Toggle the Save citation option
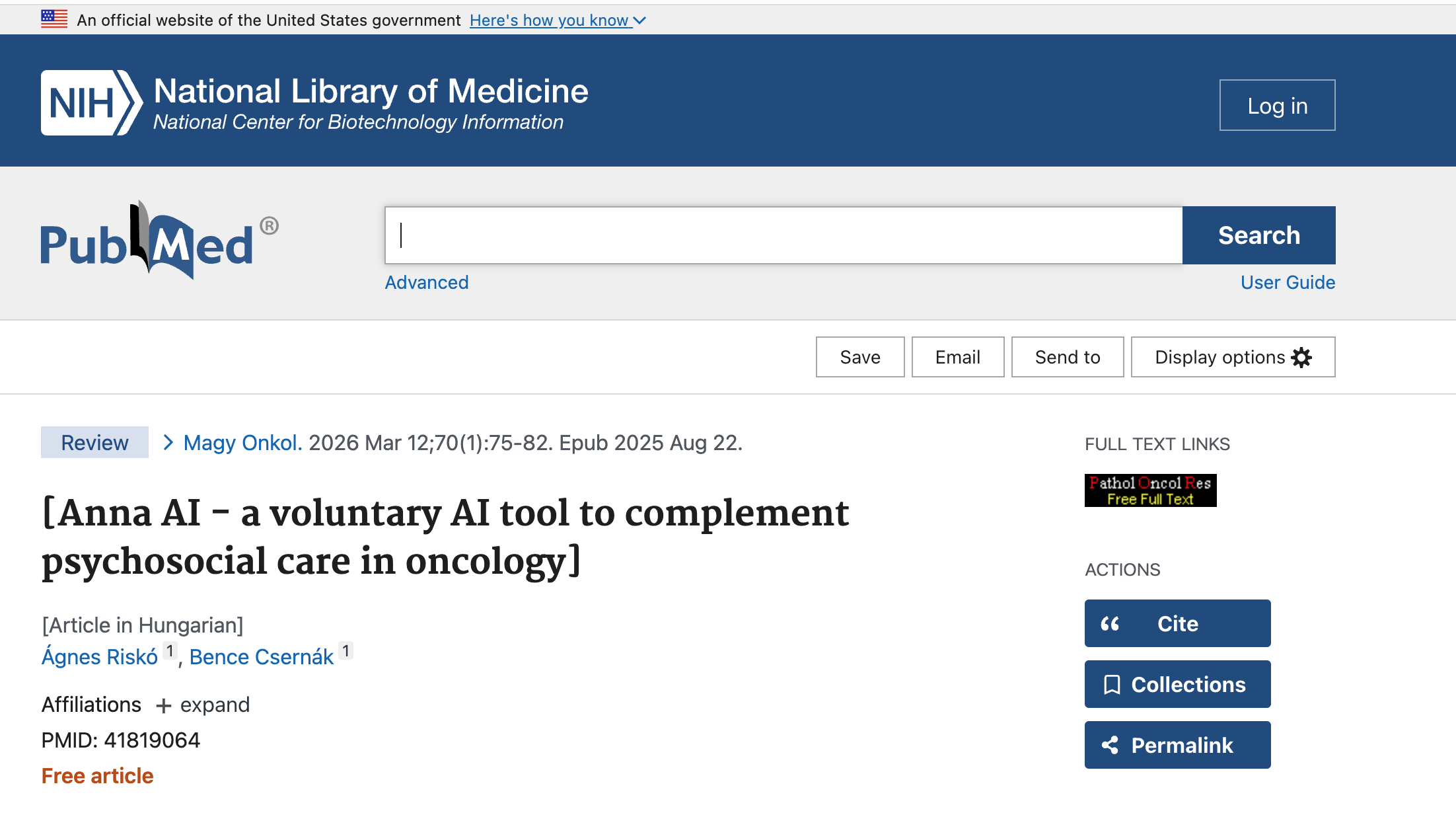Screen dimensions: 1456x813 (859, 357)
